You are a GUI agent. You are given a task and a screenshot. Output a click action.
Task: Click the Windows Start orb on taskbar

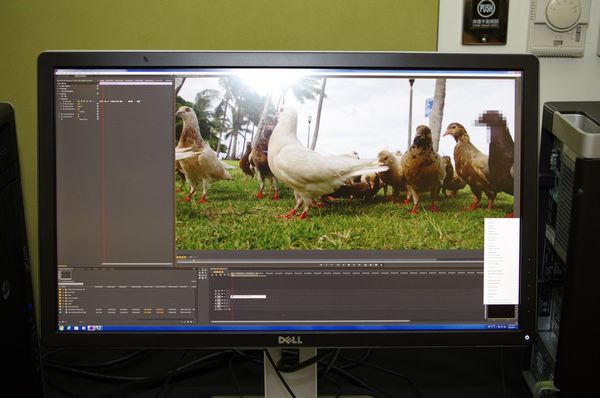pyautogui.click(x=61, y=328)
